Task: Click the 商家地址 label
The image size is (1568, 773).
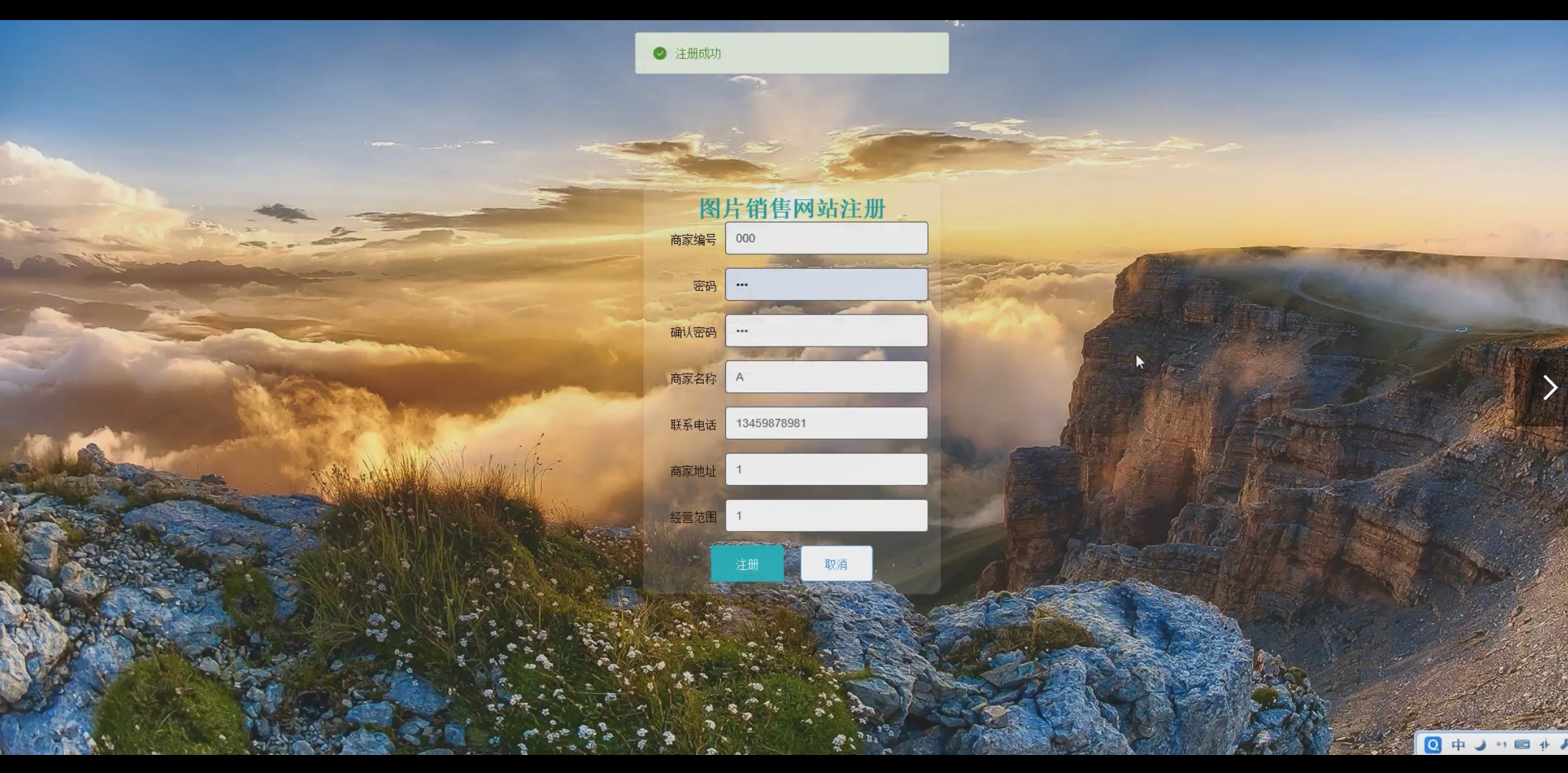Action: tap(693, 472)
